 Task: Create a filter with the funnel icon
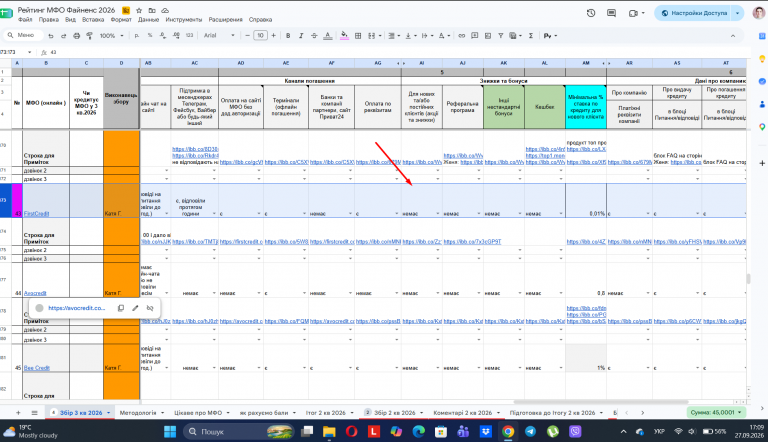tap(501, 36)
